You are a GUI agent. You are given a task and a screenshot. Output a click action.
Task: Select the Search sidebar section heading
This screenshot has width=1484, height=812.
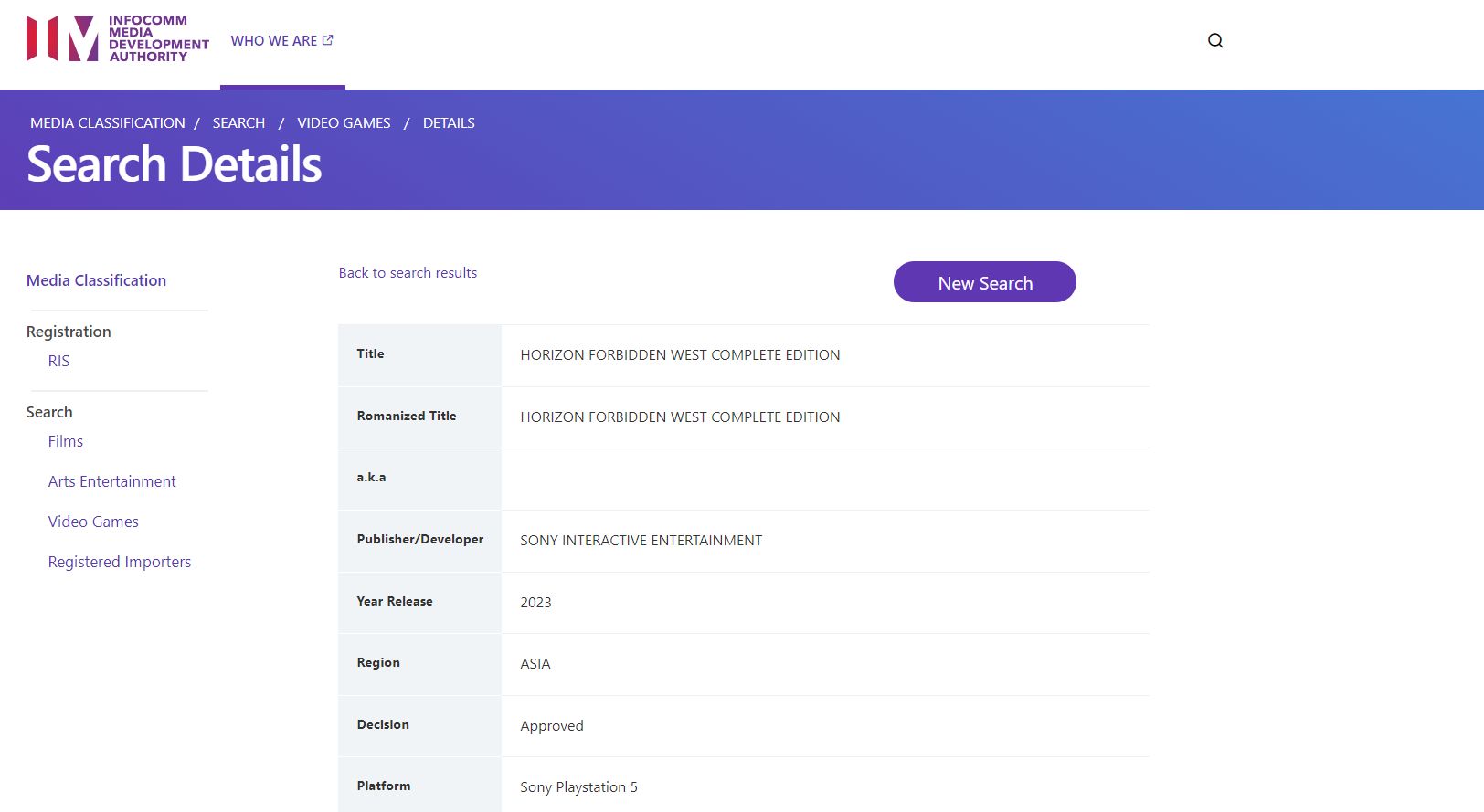coord(49,412)
